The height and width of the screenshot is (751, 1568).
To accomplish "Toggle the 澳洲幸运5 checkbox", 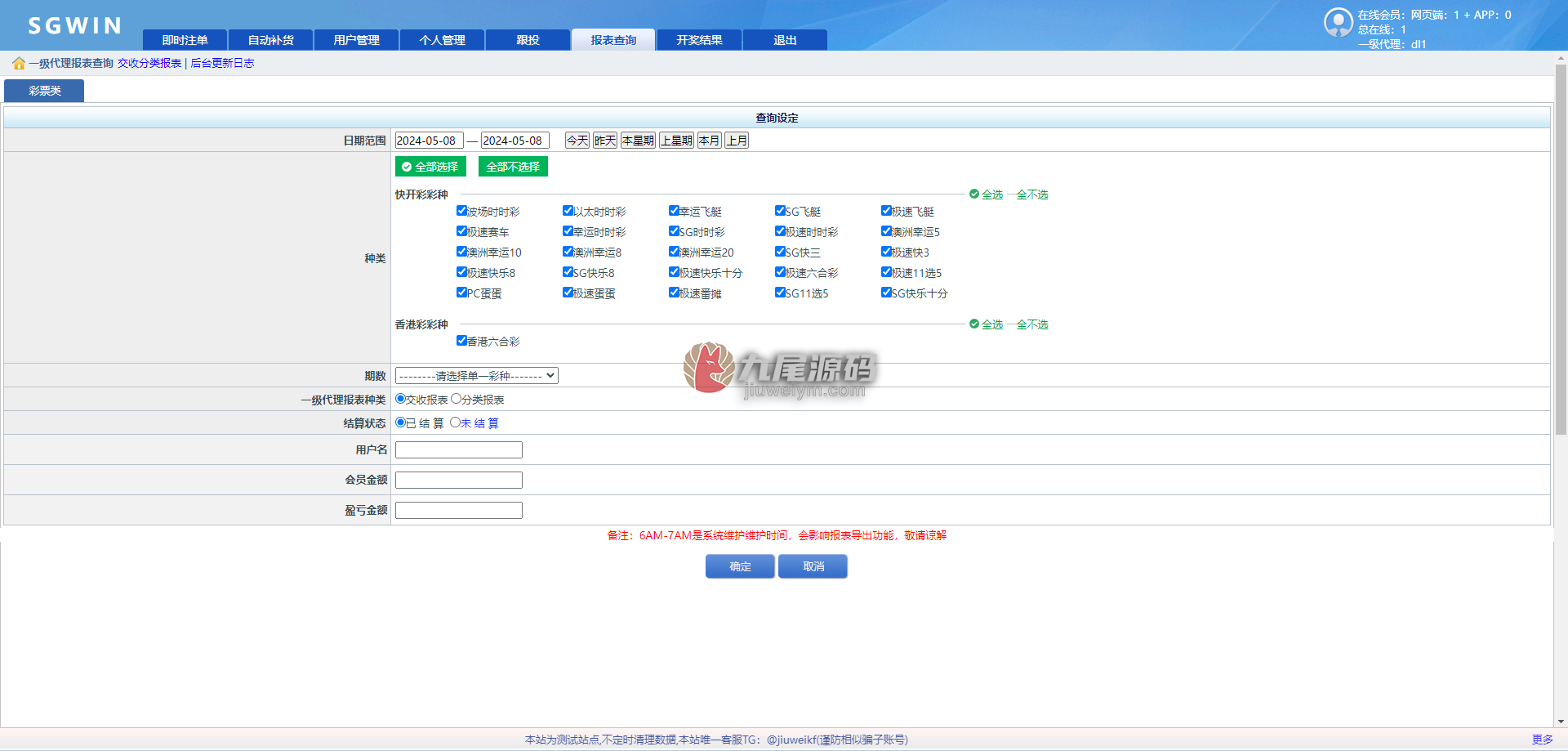I will coord(886,231).
